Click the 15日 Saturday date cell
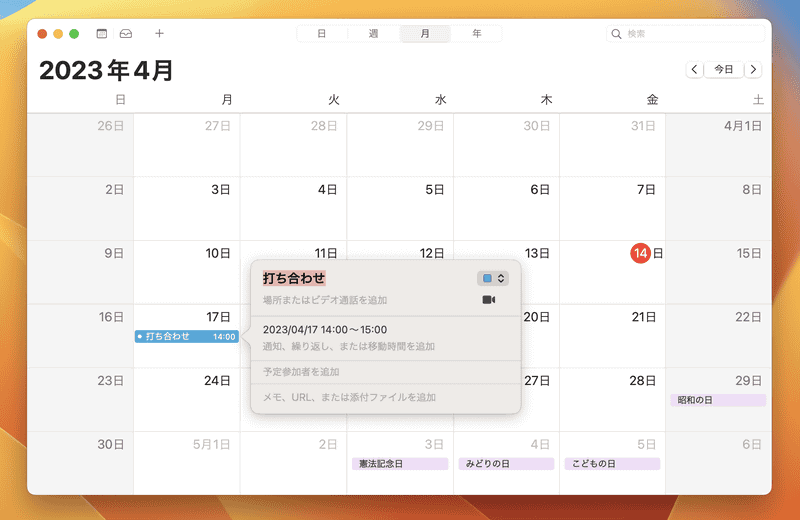Viewport: 800px width, 520px height. tap(718, 273)
